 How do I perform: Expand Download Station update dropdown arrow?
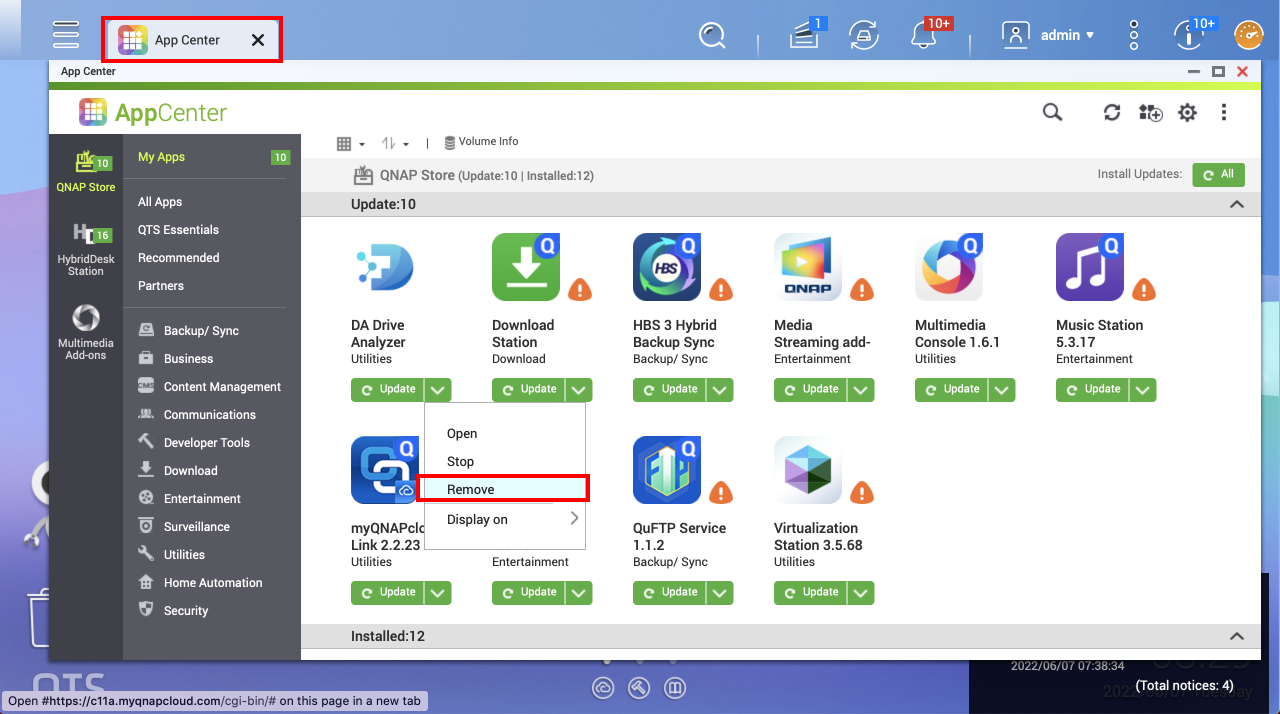coord(579,390)
